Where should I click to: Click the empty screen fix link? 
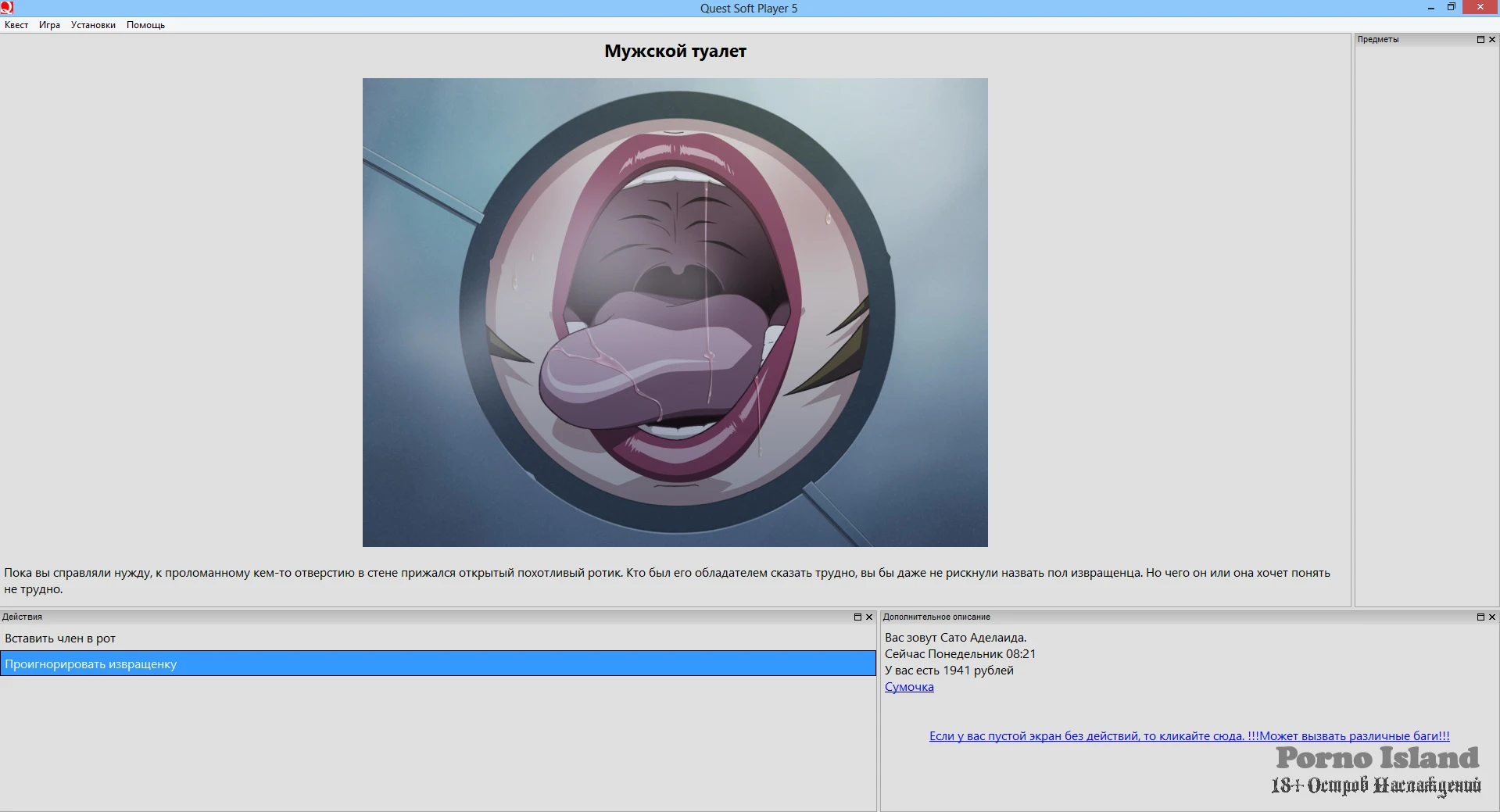click(1189, 736)
